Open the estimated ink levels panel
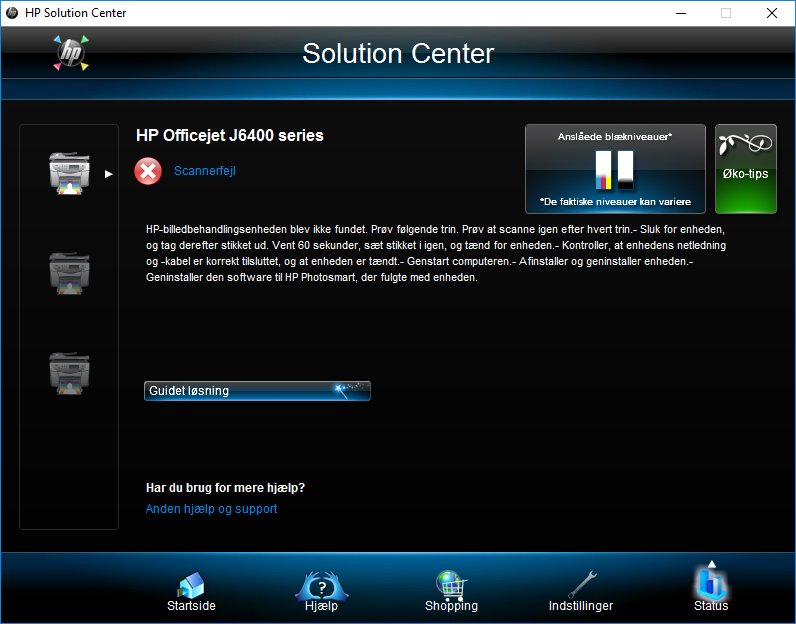The image size is (796, 624). (x=615, y=169)
